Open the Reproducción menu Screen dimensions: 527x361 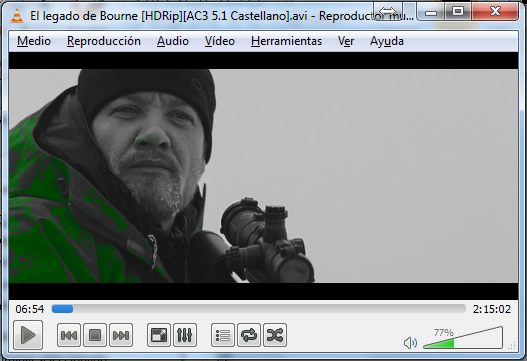[104, 41]
